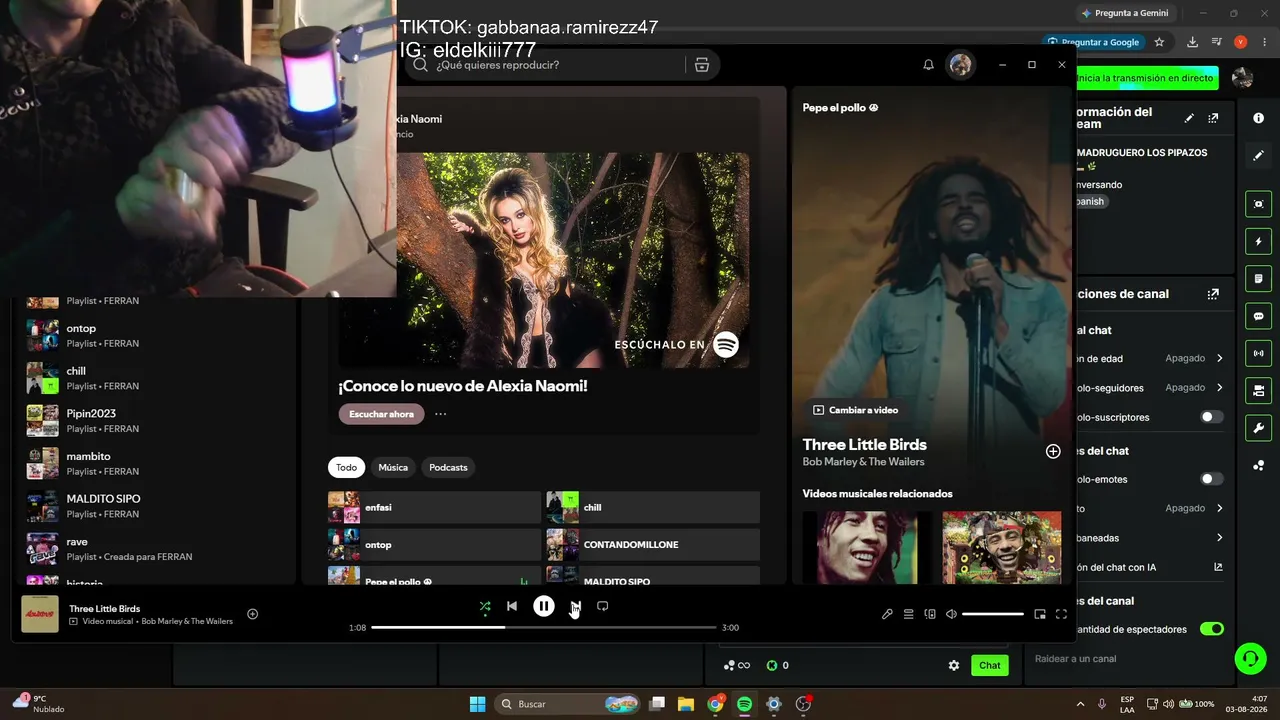Open the Spotify miniplayer
Screen dimensions: 1280x720
point(1040,614)
